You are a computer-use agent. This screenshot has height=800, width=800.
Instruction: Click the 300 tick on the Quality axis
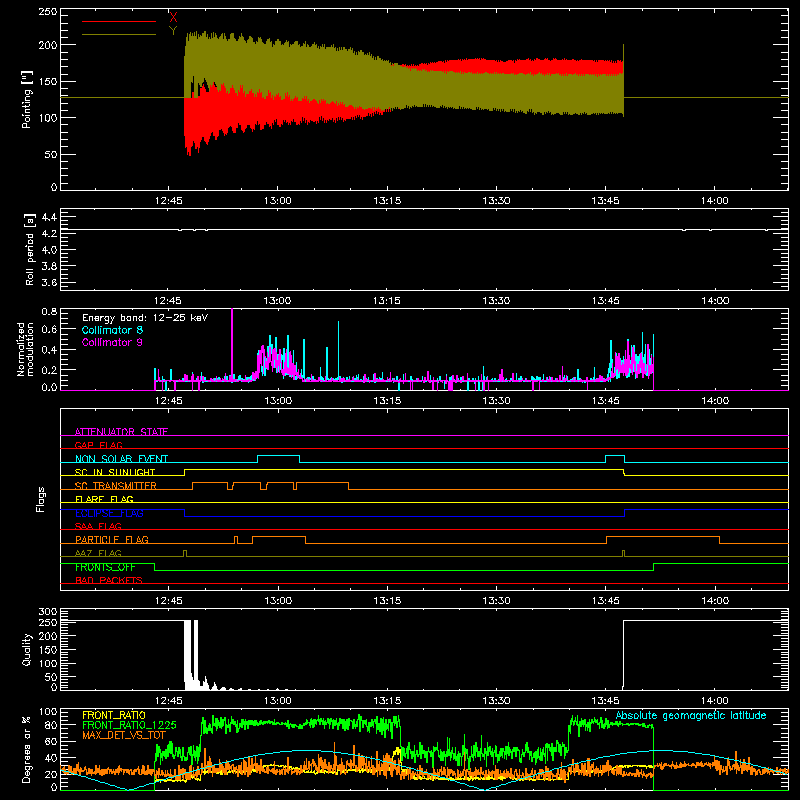(47, 612)
